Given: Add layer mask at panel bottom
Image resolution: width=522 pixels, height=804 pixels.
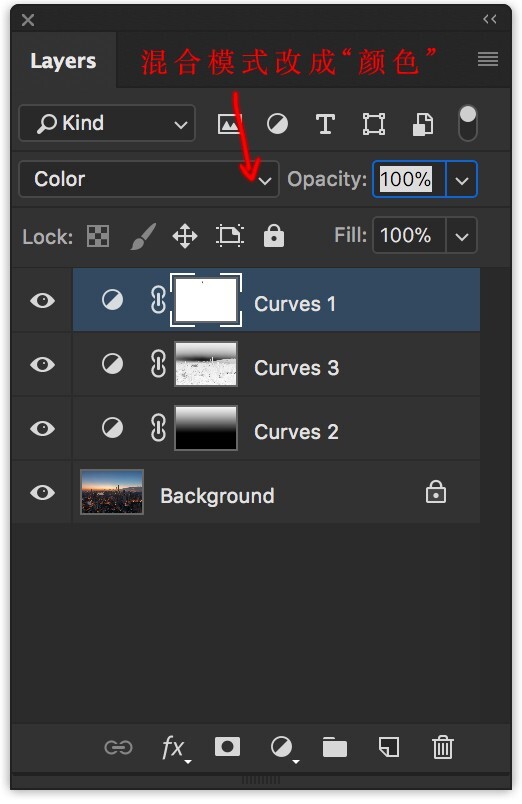Looking at the screenshot, I should pos(227,747).
